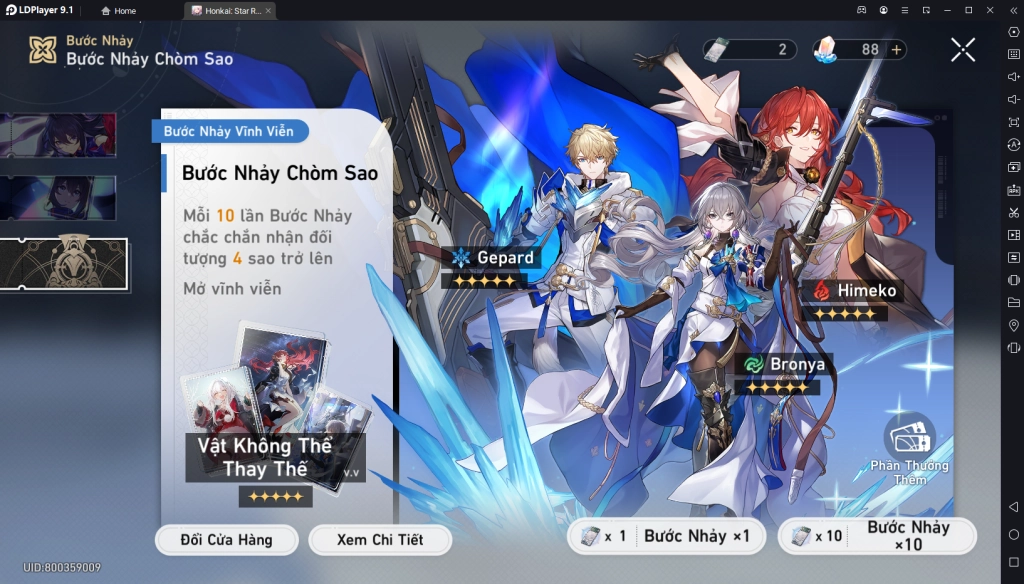The height and width of the screenshot is (584, 1024).
Task: Select the second event banner thumbnail
Action: [x=58, y=198]
